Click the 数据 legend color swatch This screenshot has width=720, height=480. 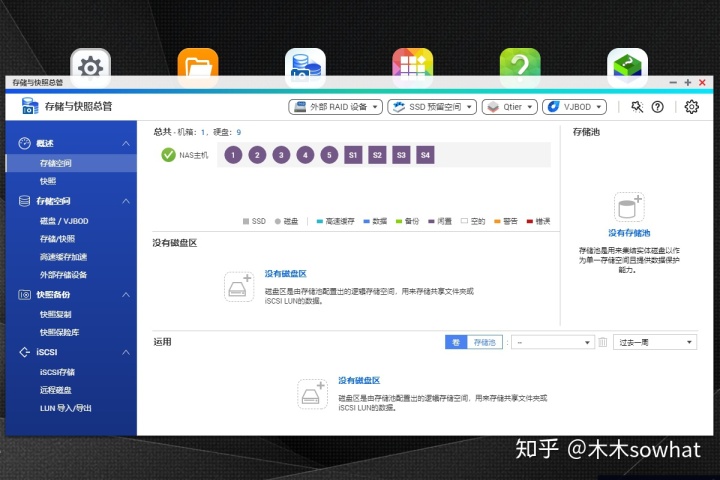[x=366, y=221]
